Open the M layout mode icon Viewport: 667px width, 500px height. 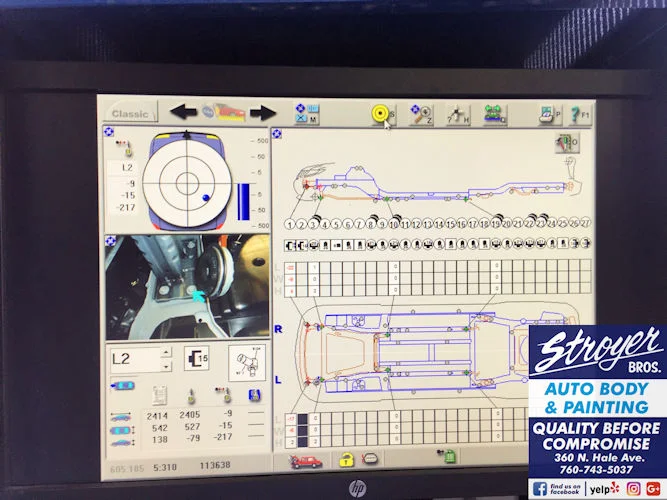click(x=307, y=114)
